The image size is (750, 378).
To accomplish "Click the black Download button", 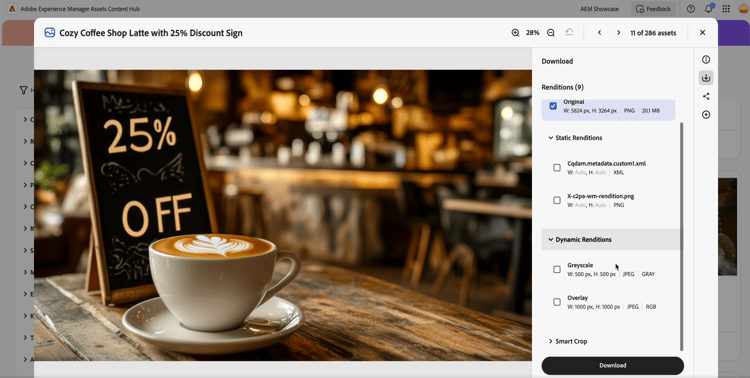I will pyautogui.click(x=613, y=366).
